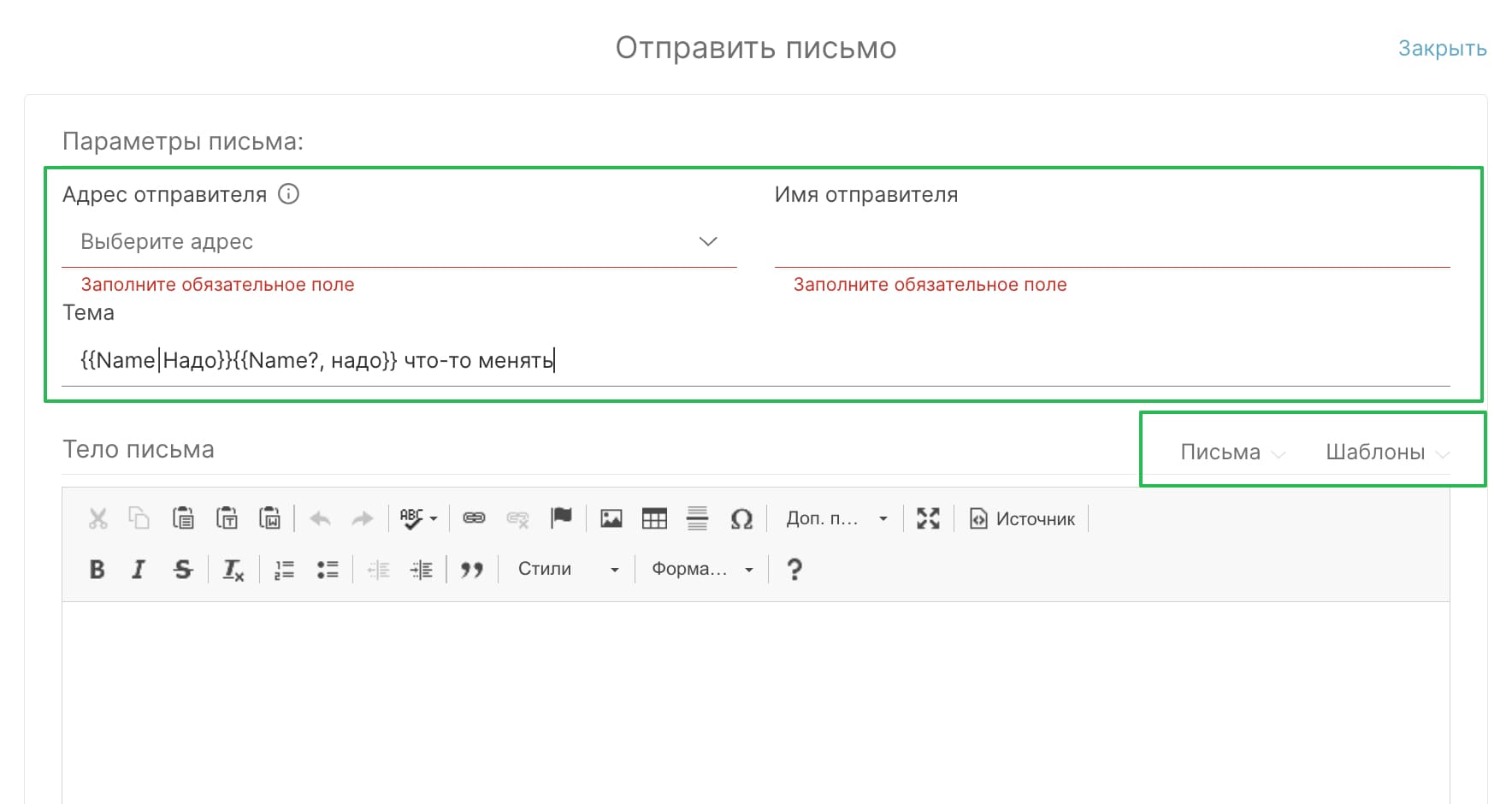
Task: Click the Paste clipboard icon
Action: coord(183,518)
